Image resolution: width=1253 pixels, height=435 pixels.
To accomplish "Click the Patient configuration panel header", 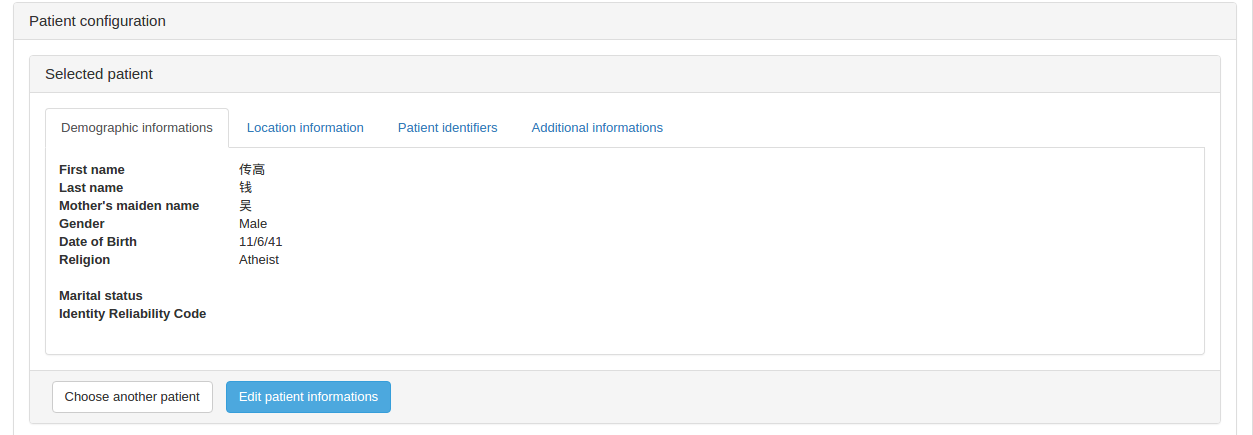I will point(98,21).
